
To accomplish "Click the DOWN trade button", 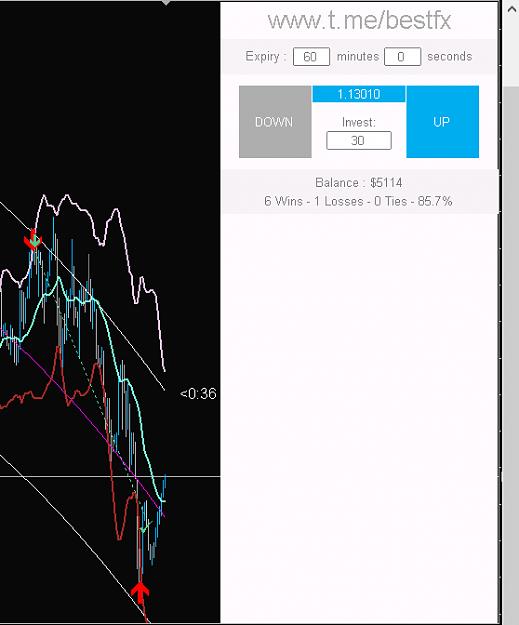I will 275,122.
